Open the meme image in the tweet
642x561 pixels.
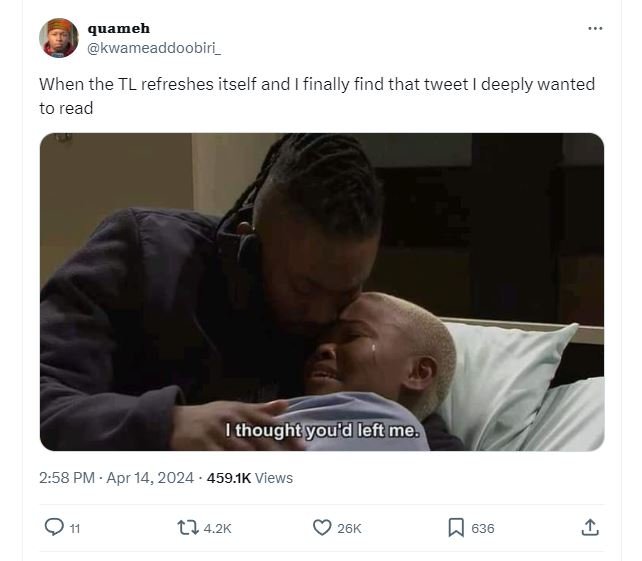pos(322,292)
